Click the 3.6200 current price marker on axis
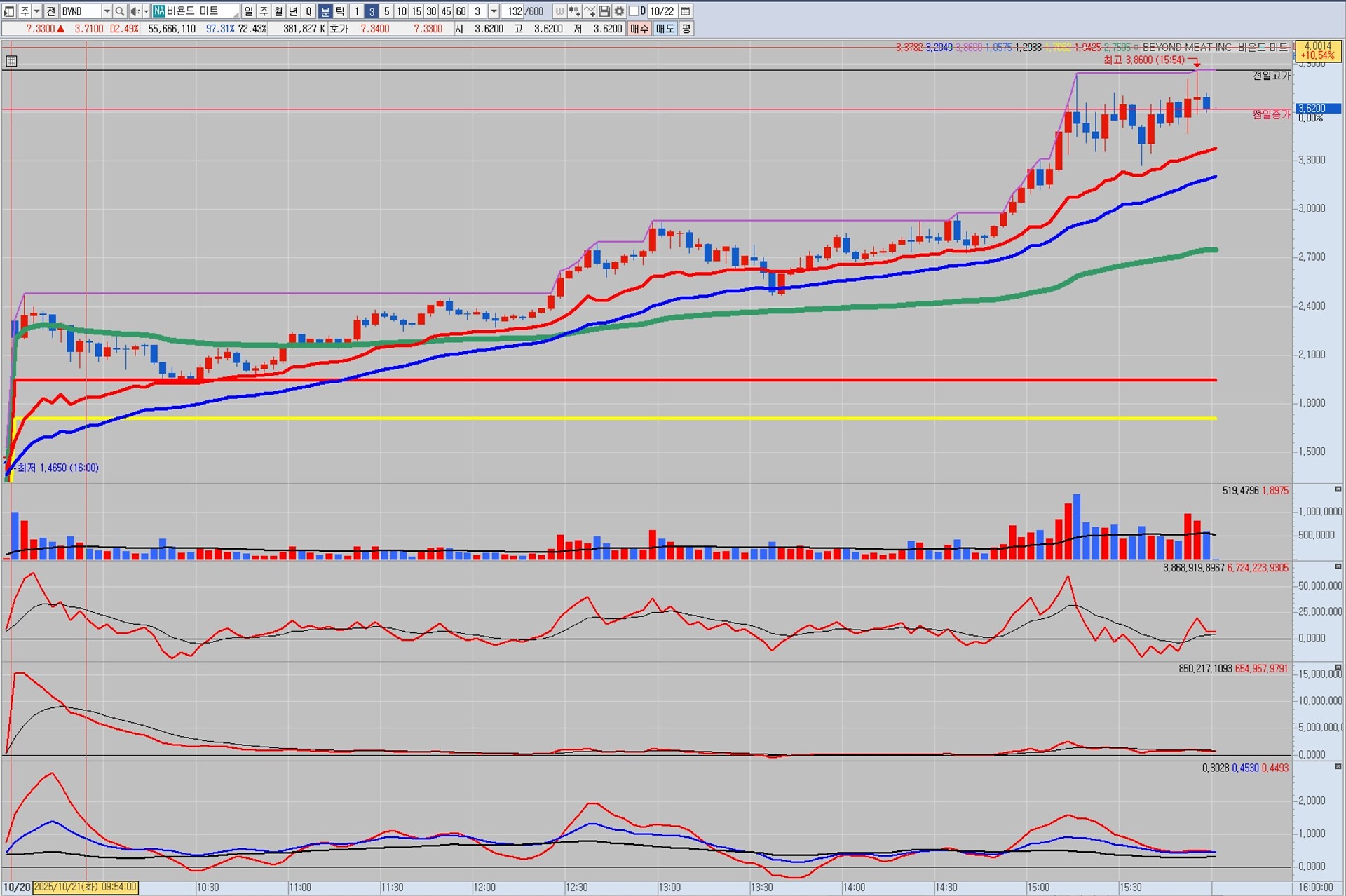This screenshot has width=1346, height=896. [x=1317, y=109]
